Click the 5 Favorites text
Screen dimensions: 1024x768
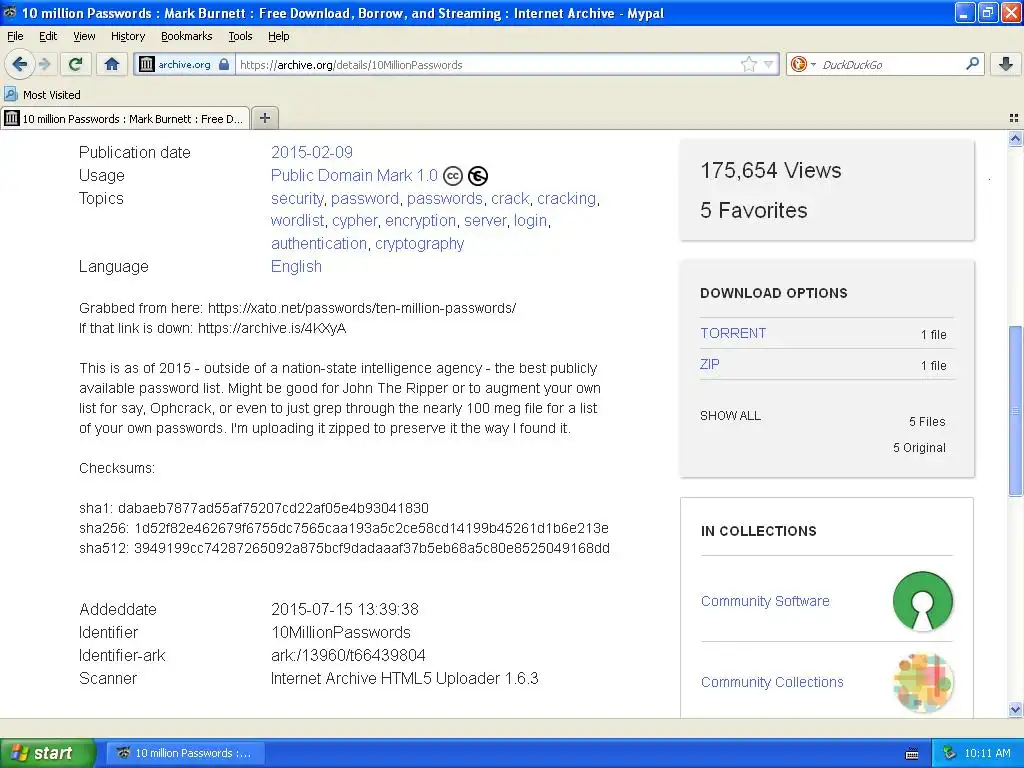point(754,210)
